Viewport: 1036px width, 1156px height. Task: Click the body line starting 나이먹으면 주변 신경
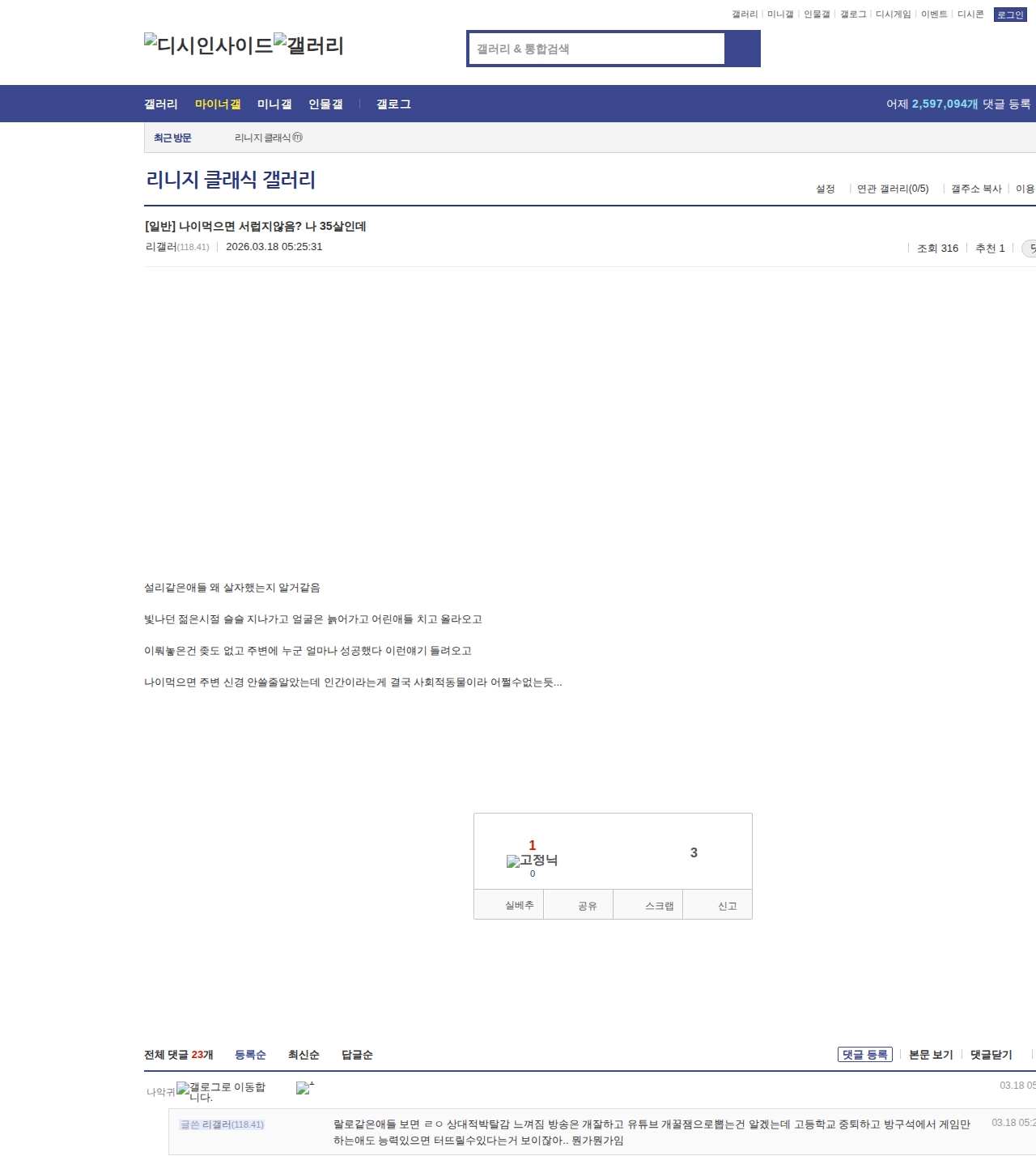[x=353, y=682]
